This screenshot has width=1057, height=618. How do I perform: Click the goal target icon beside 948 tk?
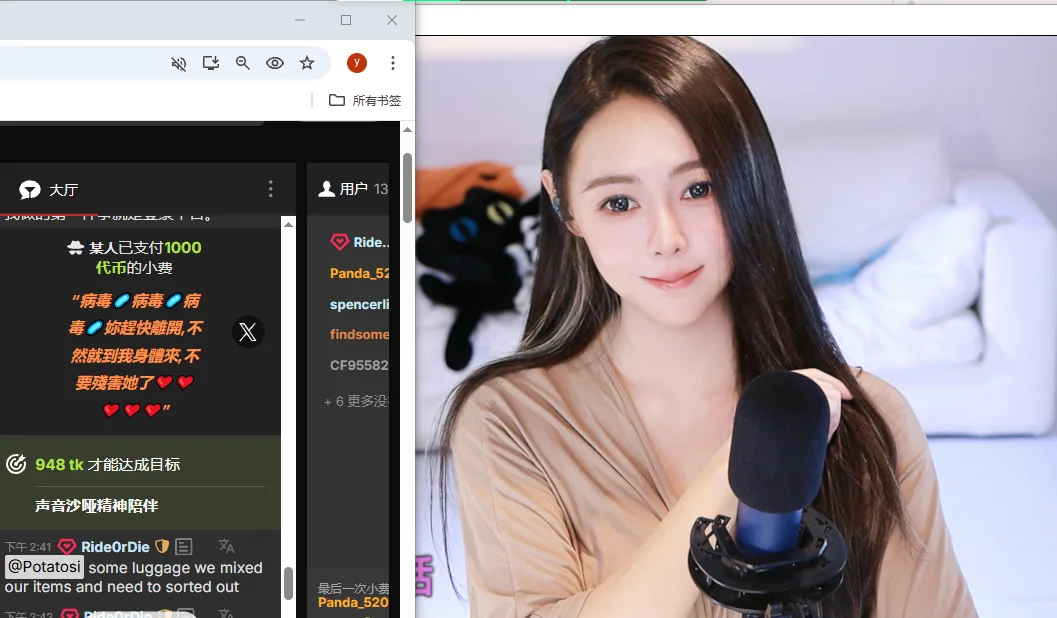tap(16, 464)
